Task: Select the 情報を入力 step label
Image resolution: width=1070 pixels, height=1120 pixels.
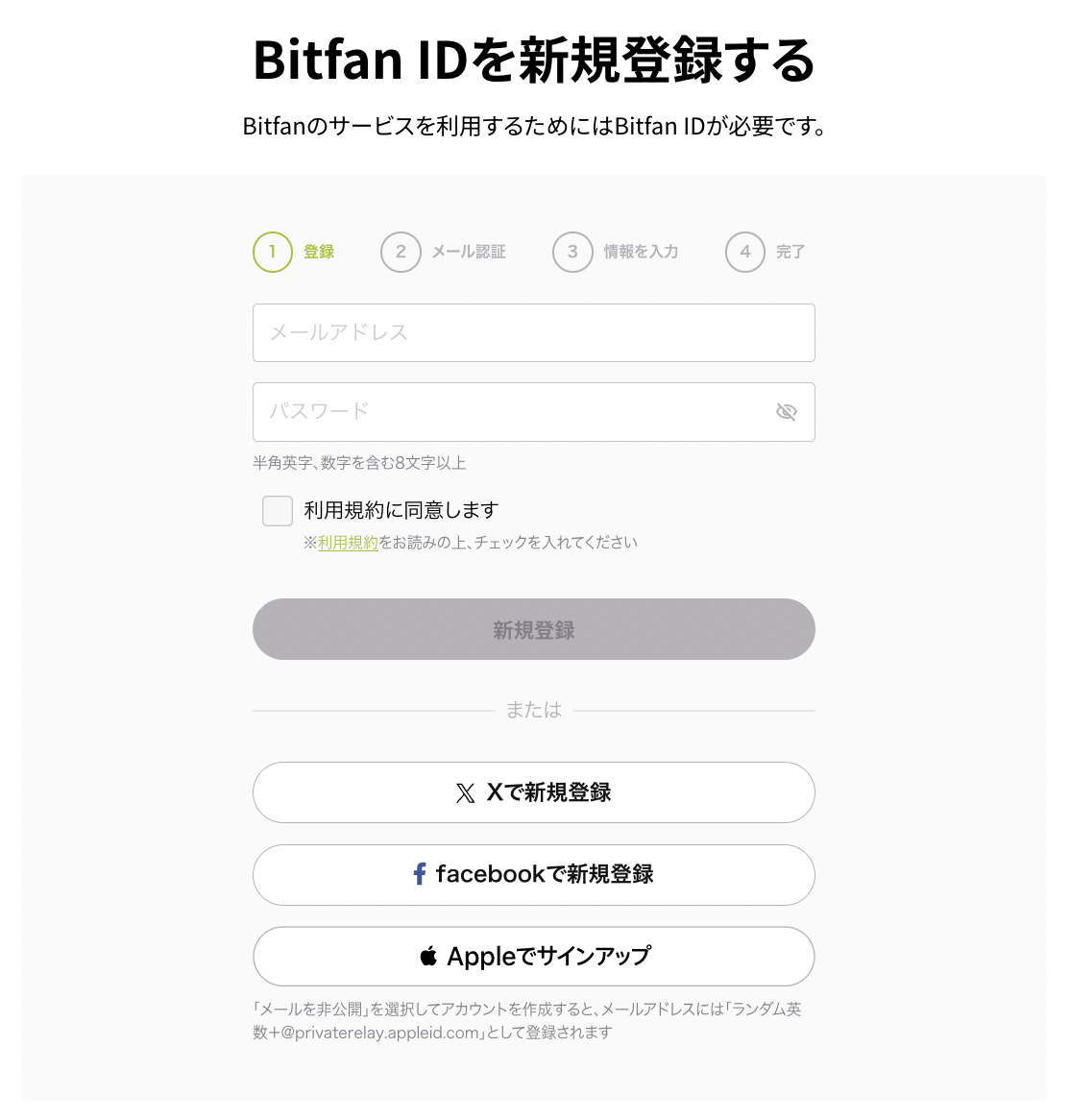Action: coord(641,252)
